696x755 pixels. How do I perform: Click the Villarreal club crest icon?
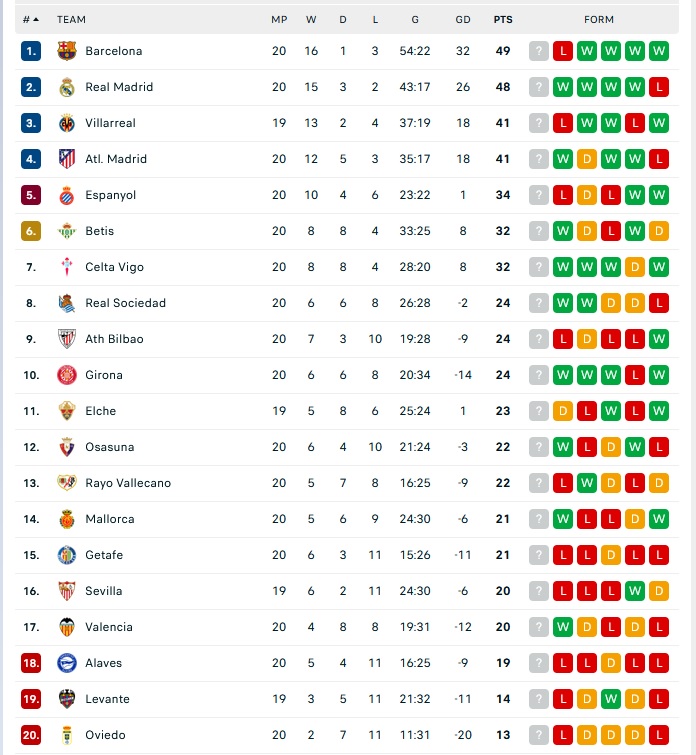tap(67, 123)
